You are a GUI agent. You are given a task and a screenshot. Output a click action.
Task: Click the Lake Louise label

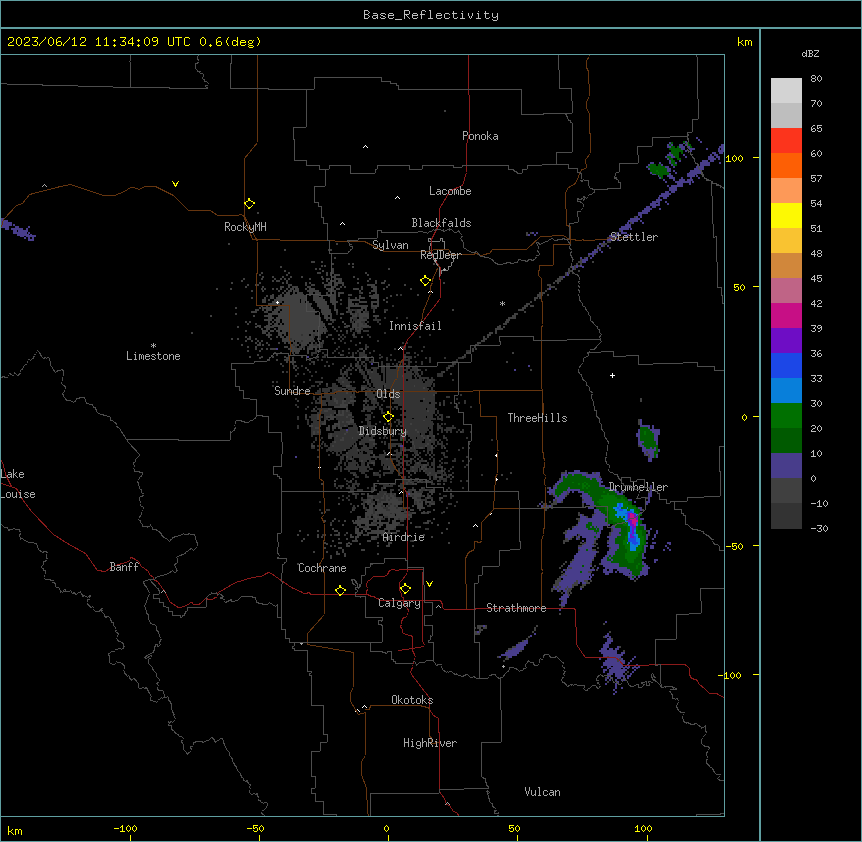[18, 484]
